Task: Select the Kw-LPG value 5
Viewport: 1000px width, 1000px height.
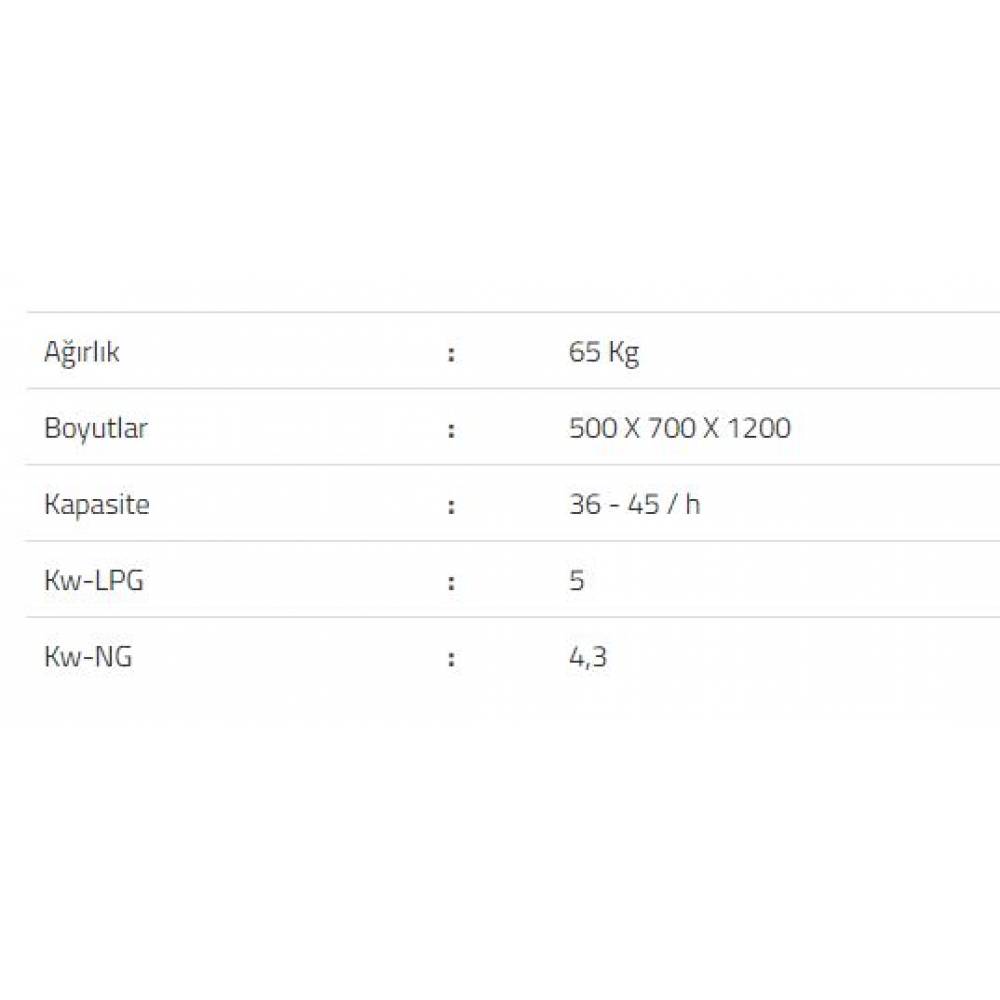Action: 577,580
